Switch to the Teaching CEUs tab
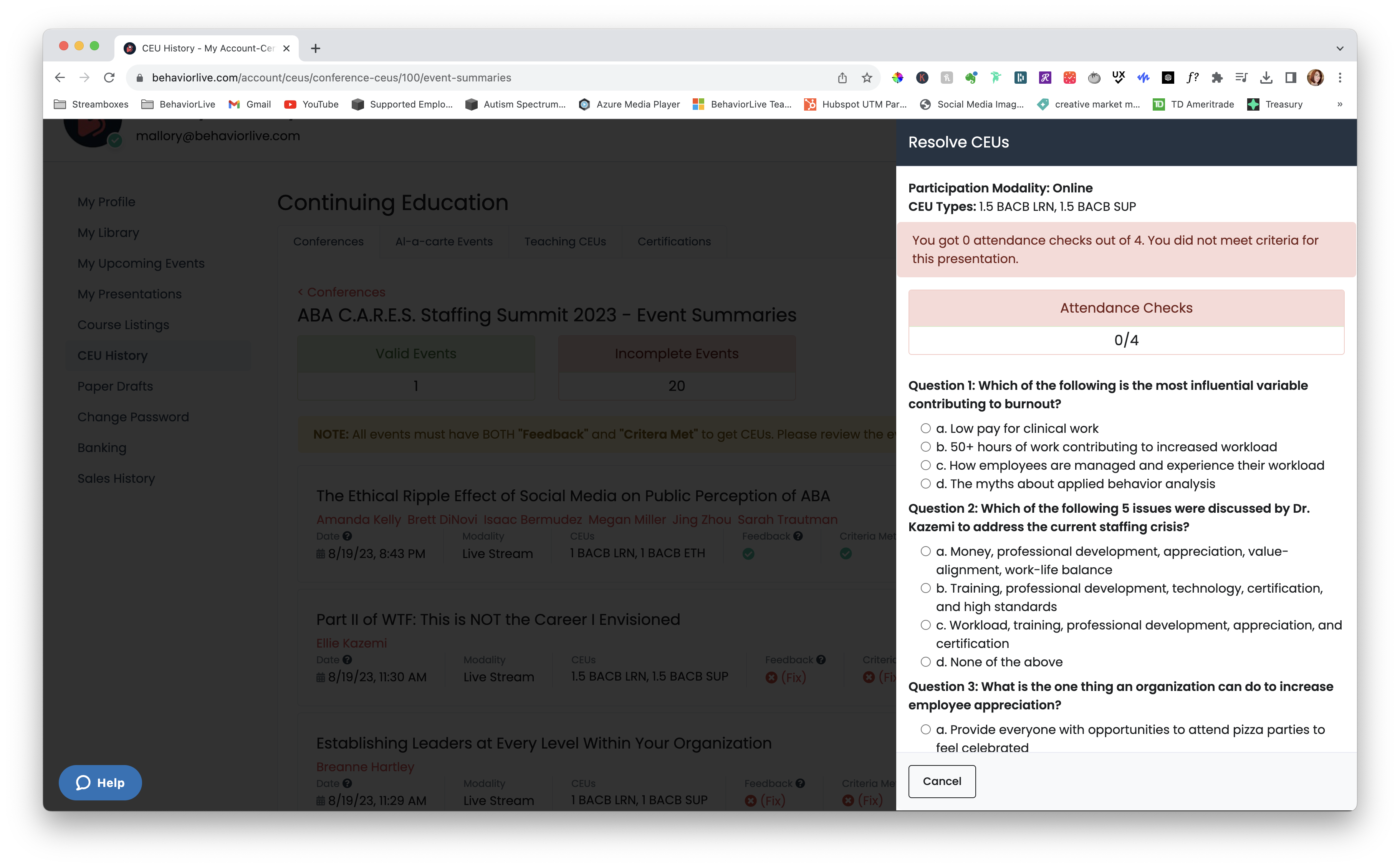 click(564, 242)
